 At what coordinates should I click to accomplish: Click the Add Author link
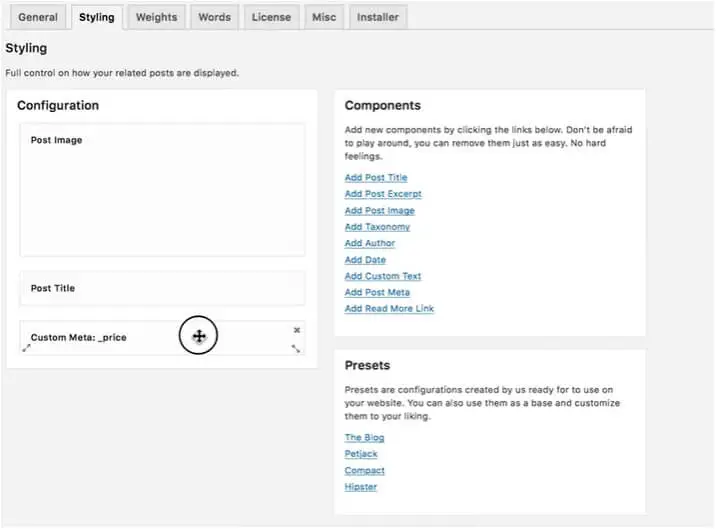click(370, 243)
